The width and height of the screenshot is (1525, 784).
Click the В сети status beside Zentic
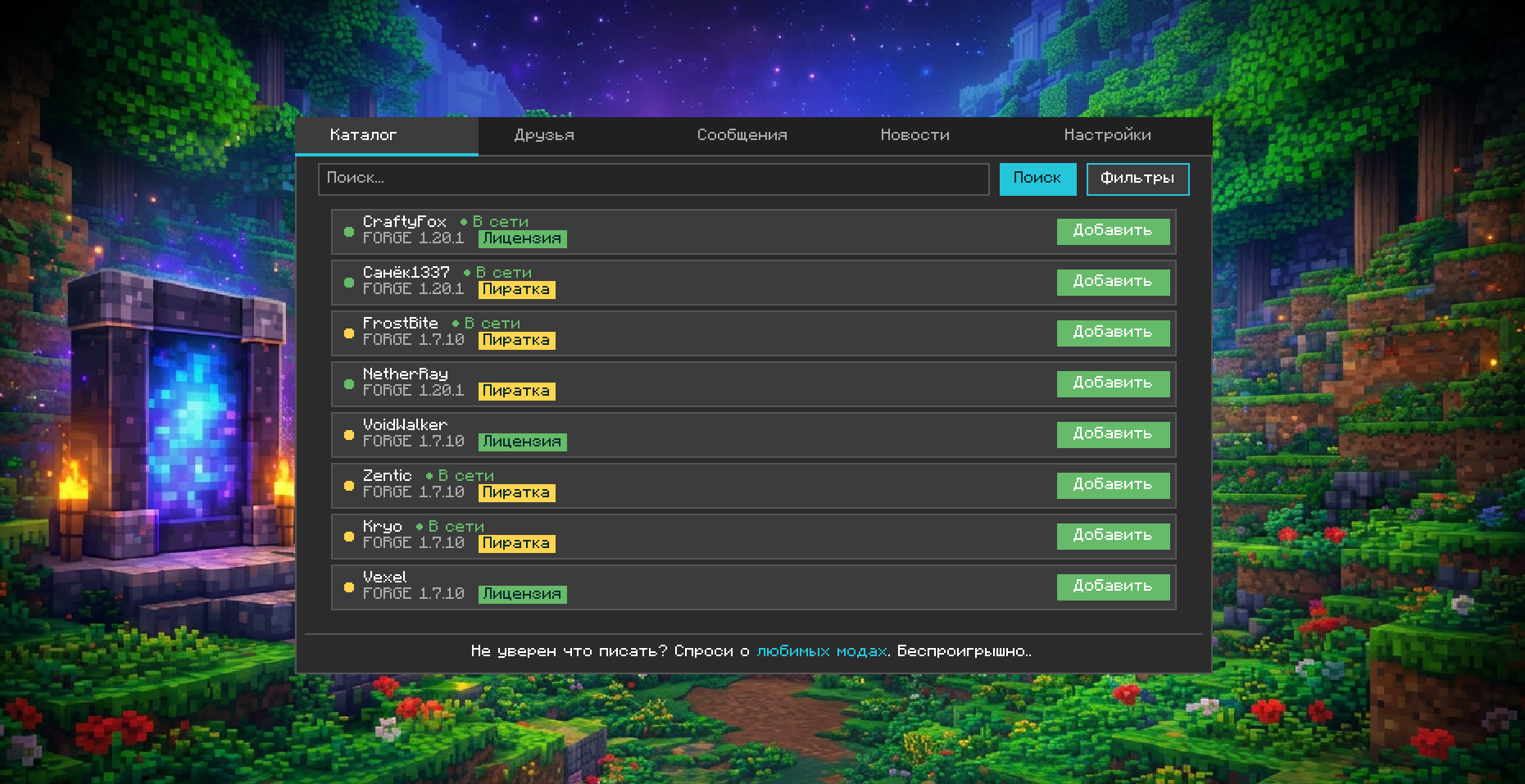click(461, 476)
